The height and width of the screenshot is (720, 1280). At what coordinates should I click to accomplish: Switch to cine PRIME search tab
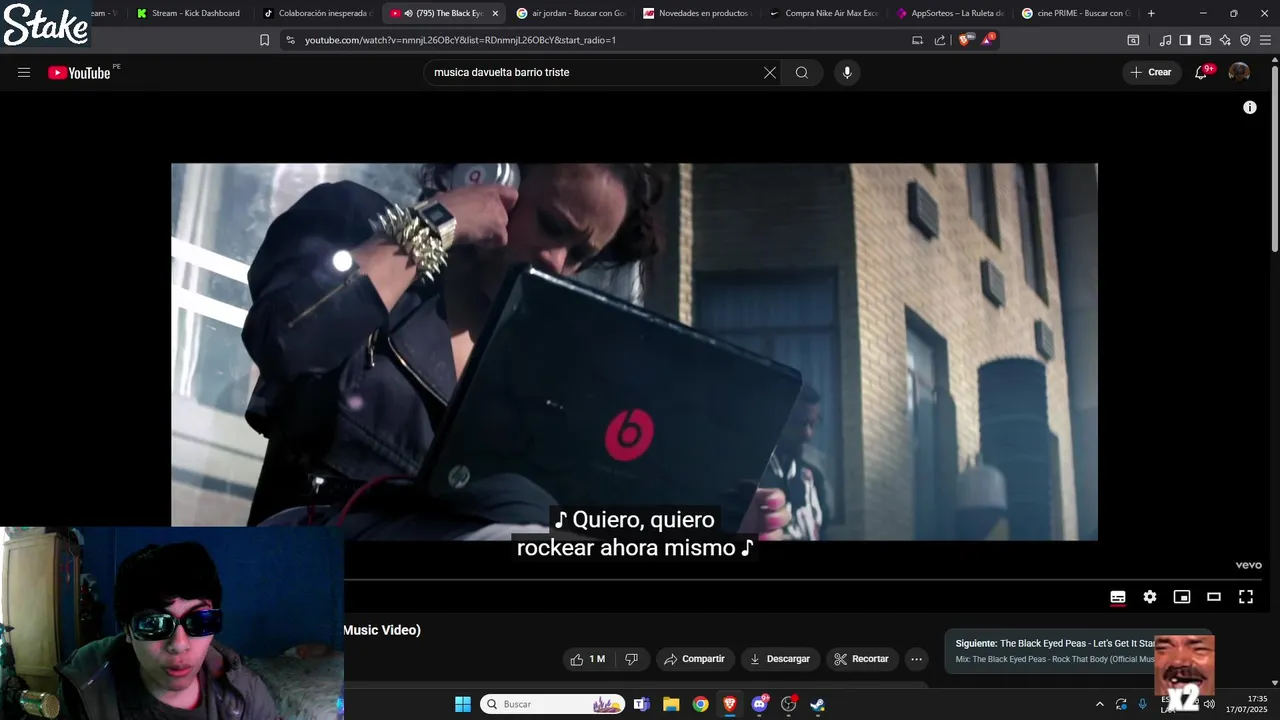[x=1076, y=13]
